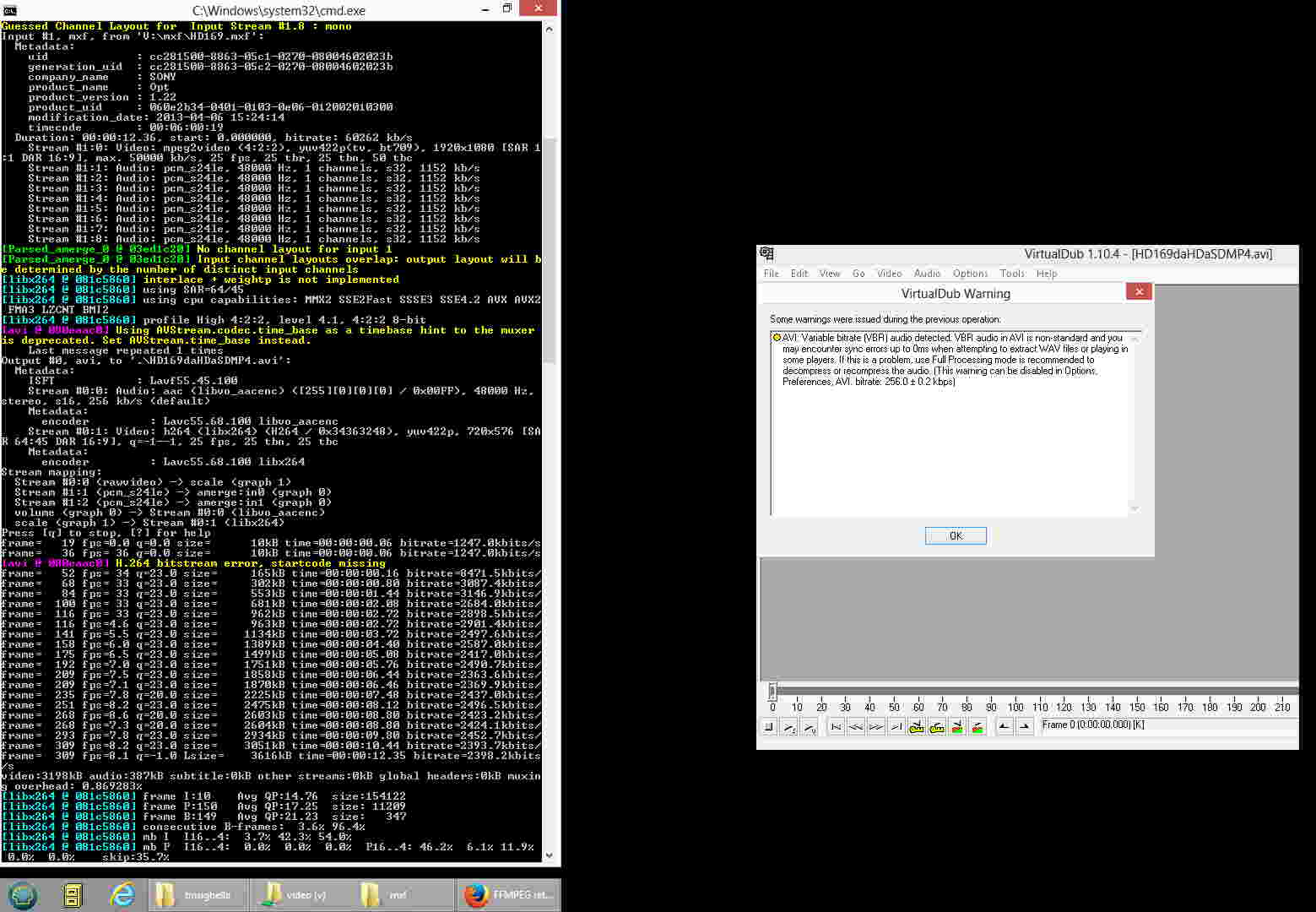Go to the next key frame
1316x912 pixels.
937,727
